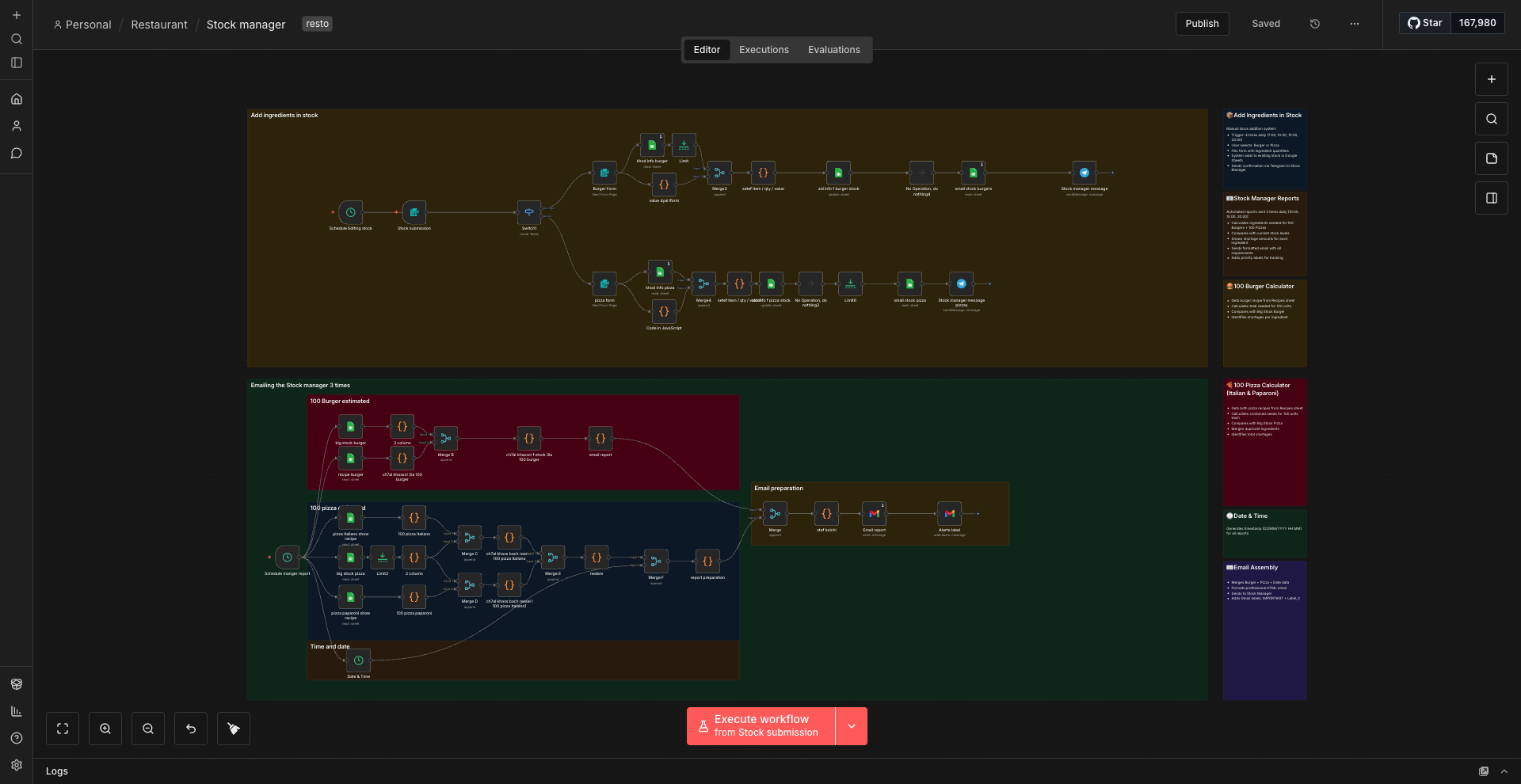
Task: Open node search via magnifier icon
Action: (x=1492, y=119)
